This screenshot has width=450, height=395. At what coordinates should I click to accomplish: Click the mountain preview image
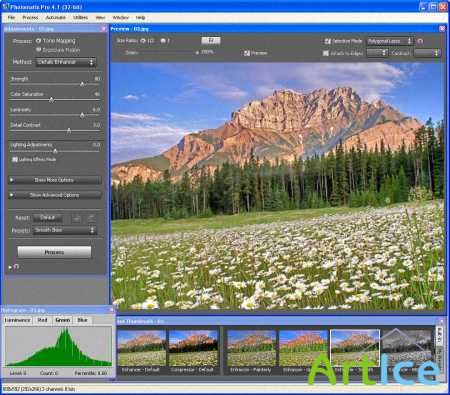click(277, 186)
